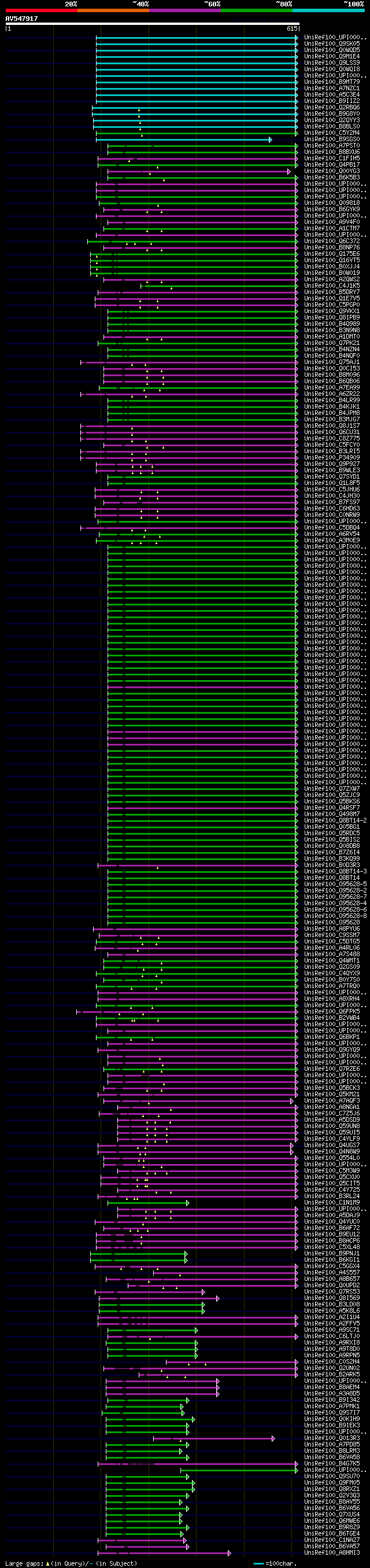Click hit label UniRef100_Q4UGS7
370x1568 pixels.
[332, 1145]
